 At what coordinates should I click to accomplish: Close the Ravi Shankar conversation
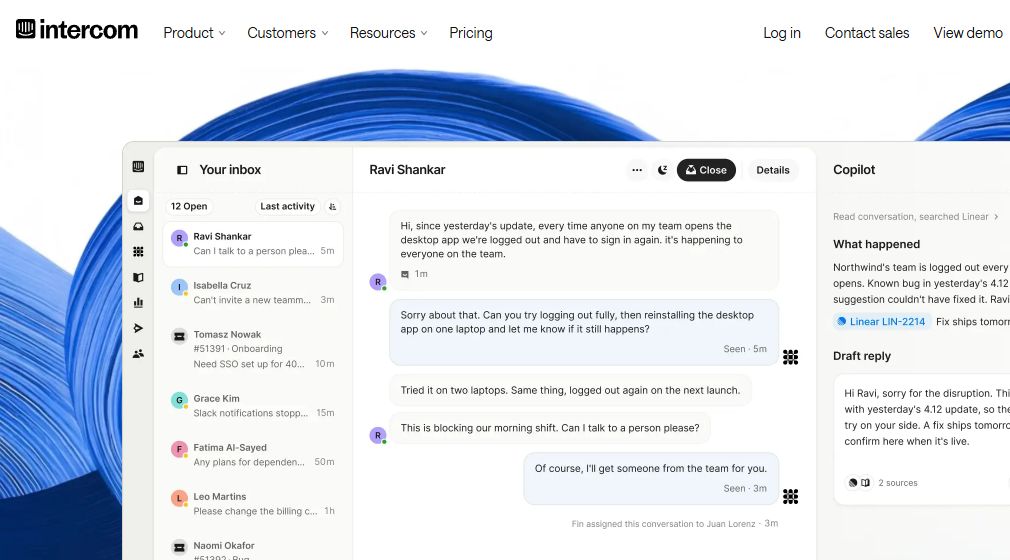[706, 170]
